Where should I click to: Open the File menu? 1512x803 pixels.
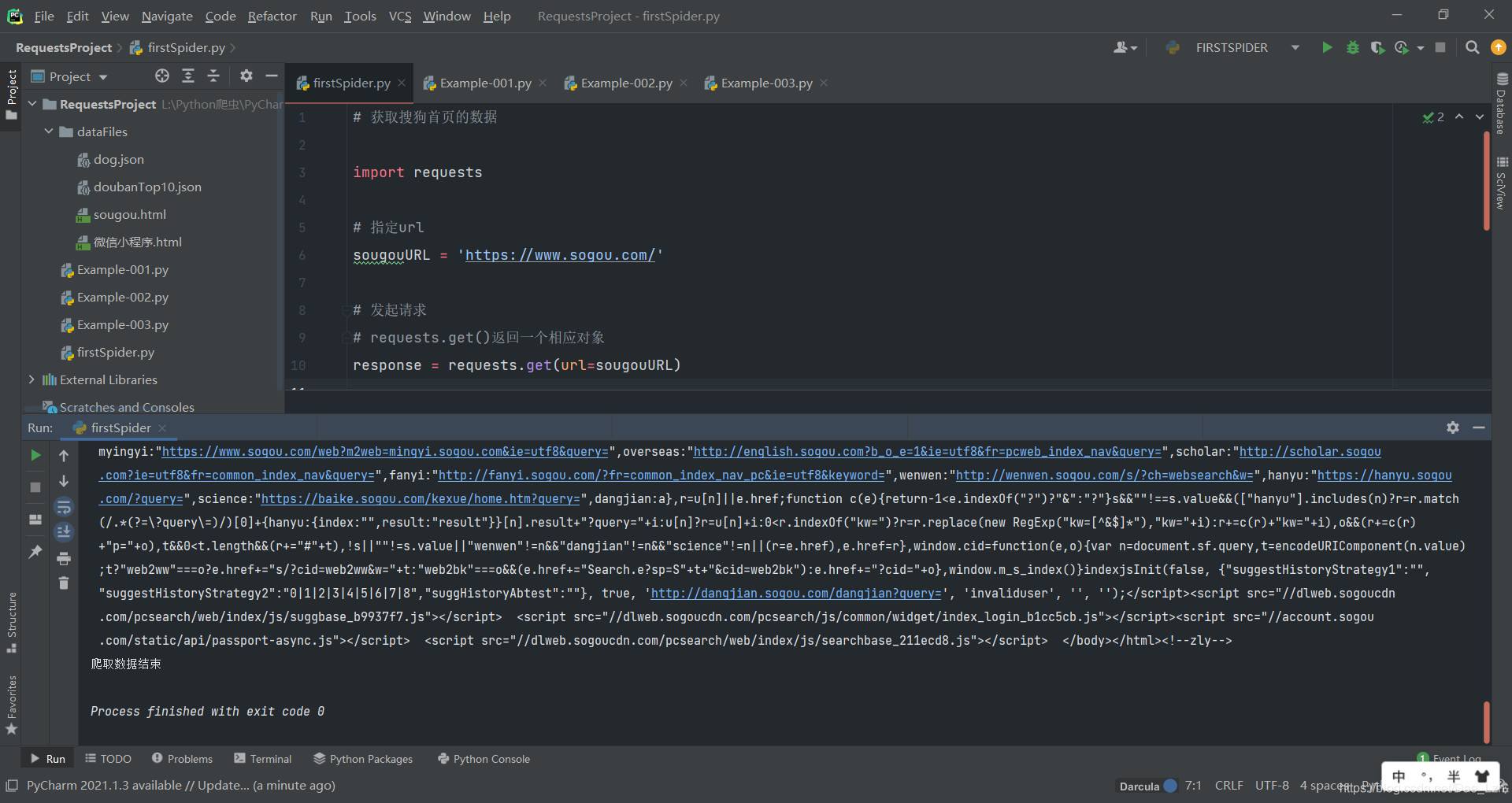pos(44,16)
